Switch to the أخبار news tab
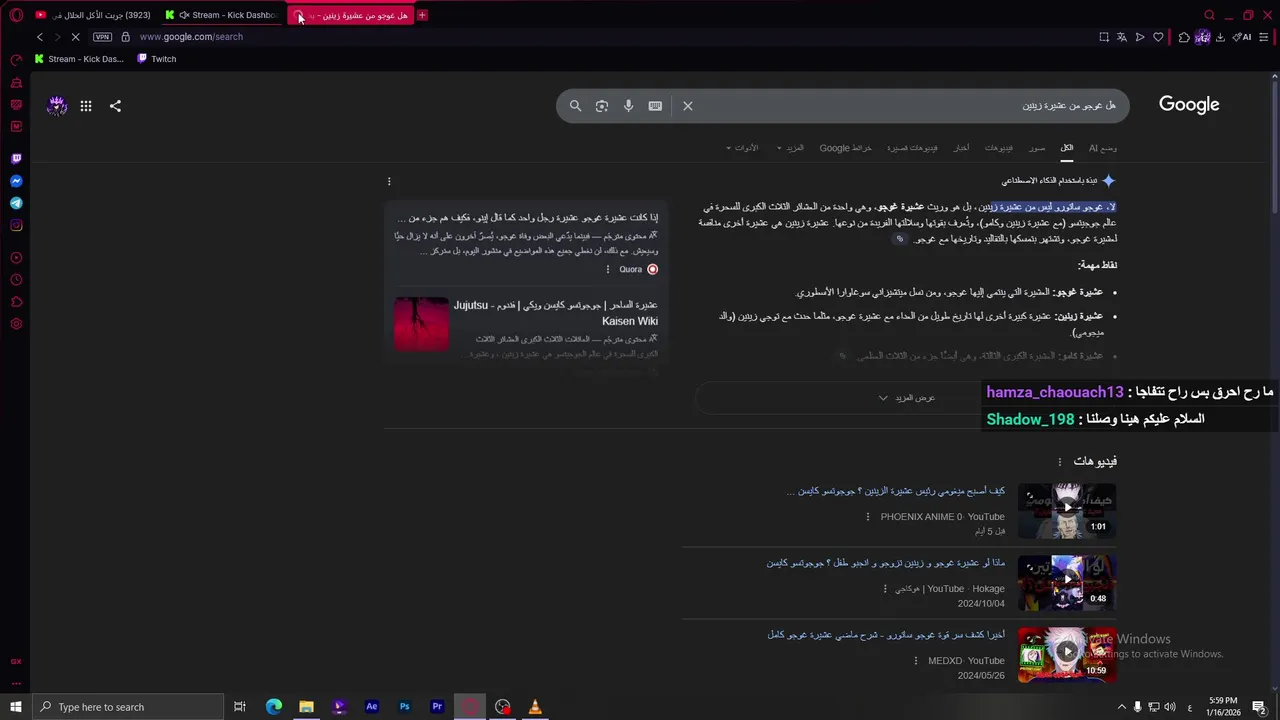The width and height of the screenshot is (1280, 720). tap(961, 148)
